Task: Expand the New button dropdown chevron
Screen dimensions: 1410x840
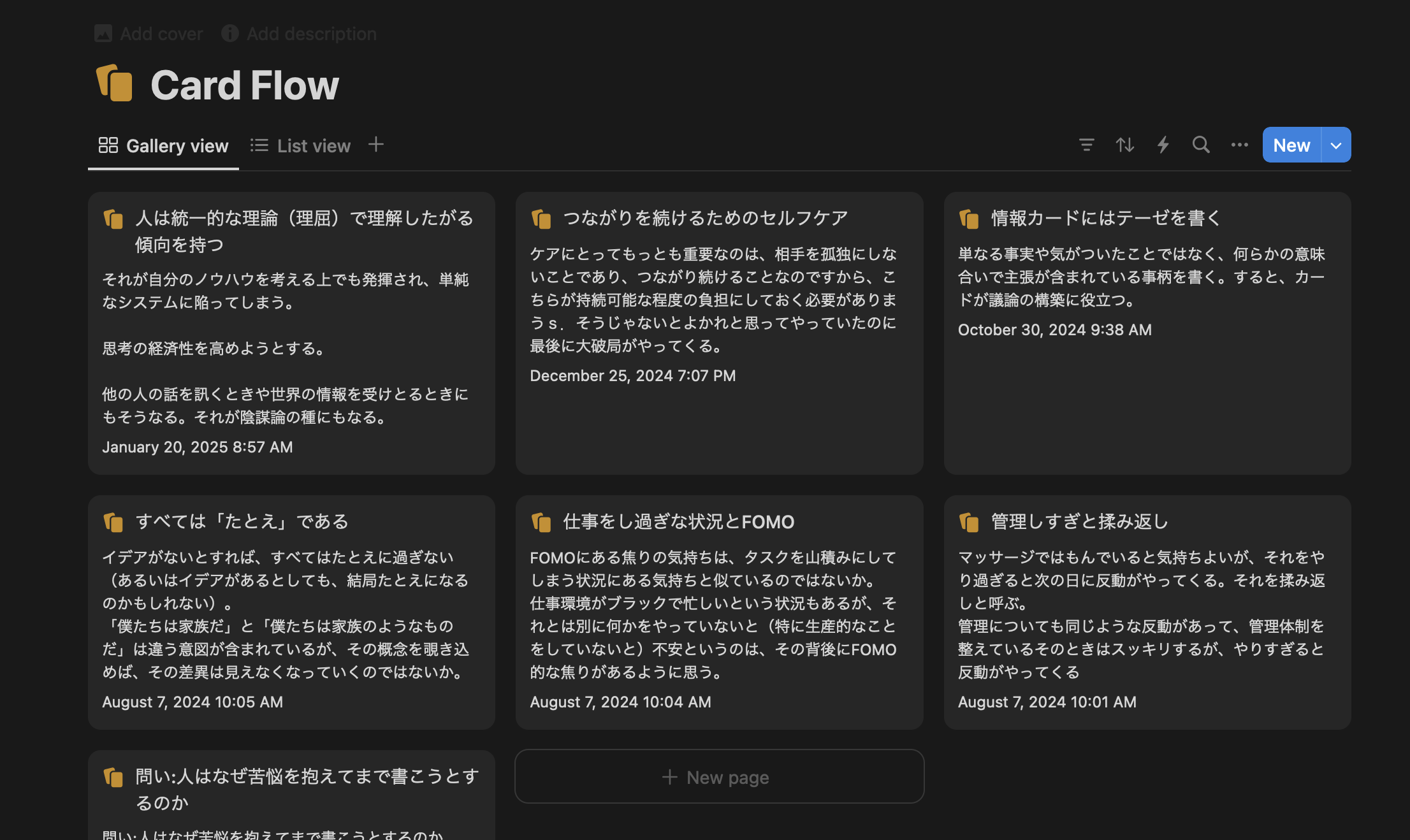Action: tap(1335, 145)
